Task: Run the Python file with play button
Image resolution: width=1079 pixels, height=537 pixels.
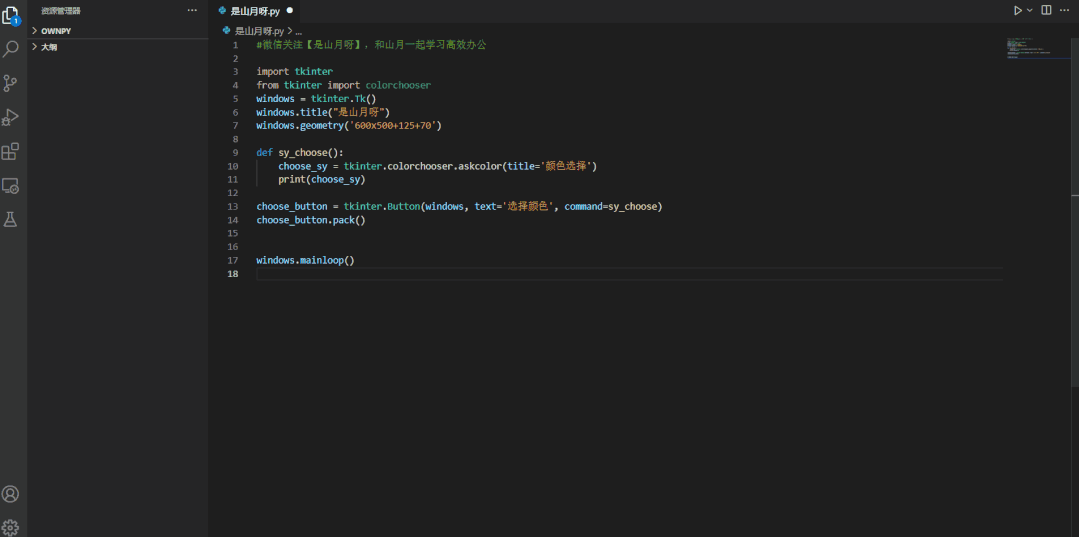Action: [x=1017, y=10]
